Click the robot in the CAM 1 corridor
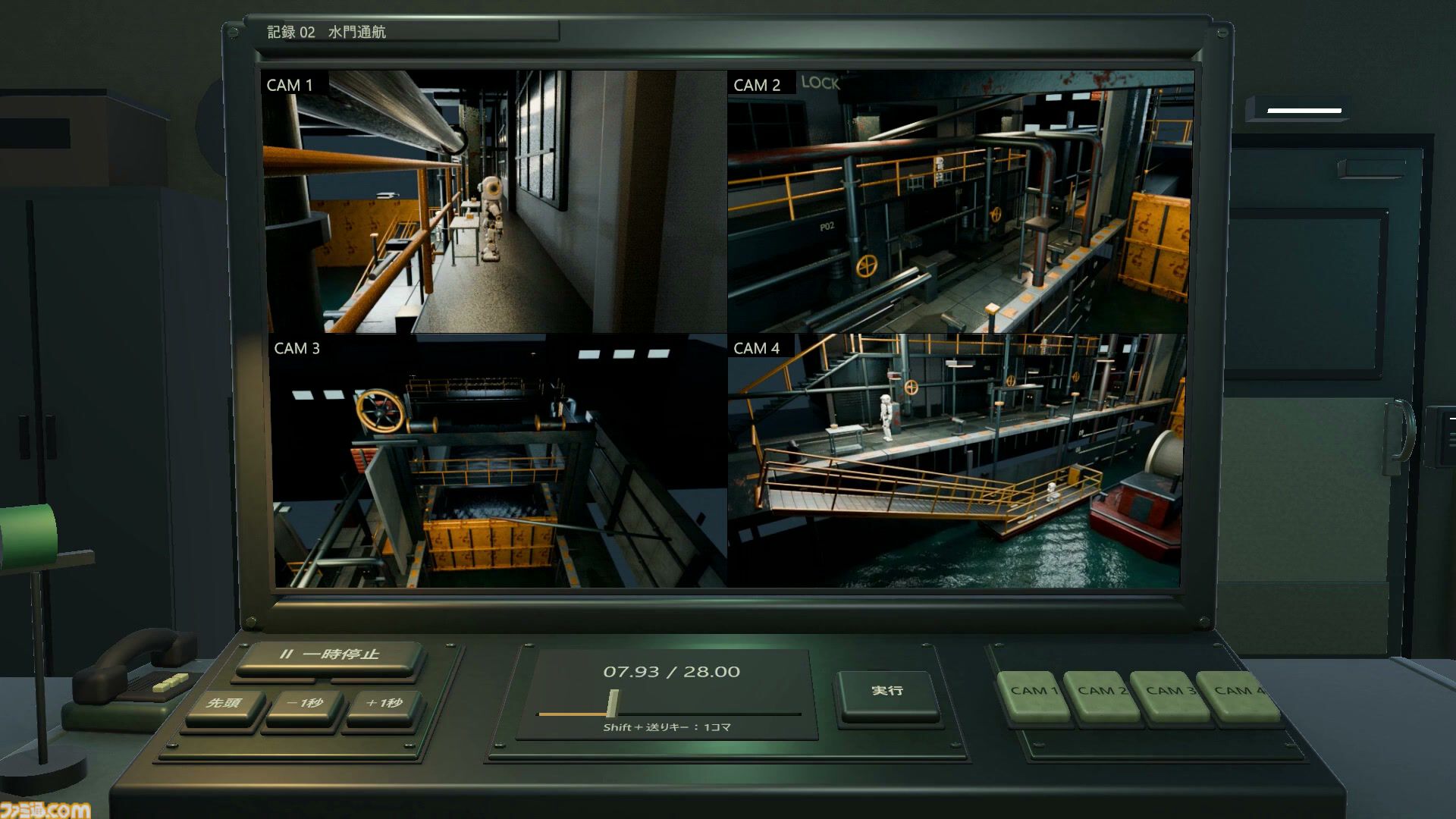Viewport: 1456px width, 819px height. click(x=492, y=218)
